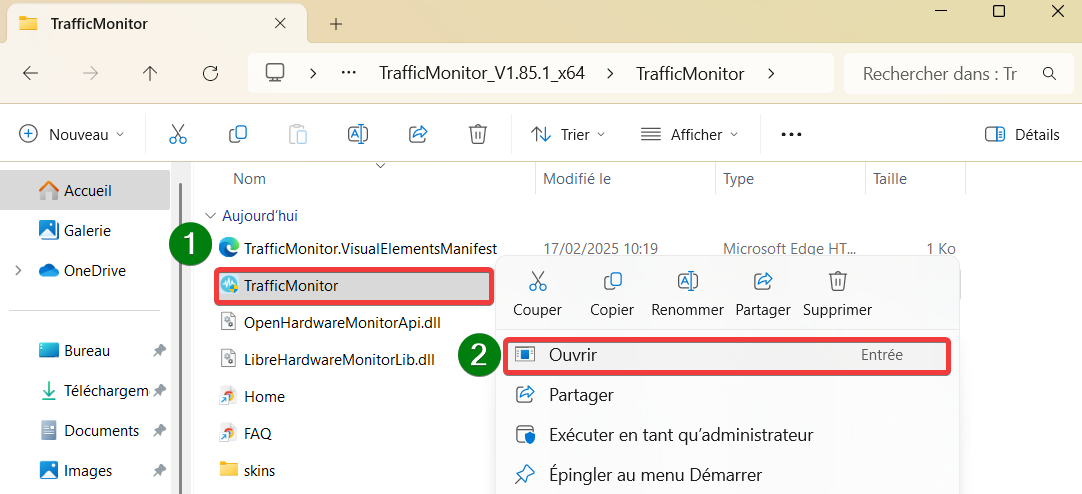Click the Paste icon in the toolbar
Viewport: 1082px width, 494px height.
[x=297, y=134]
